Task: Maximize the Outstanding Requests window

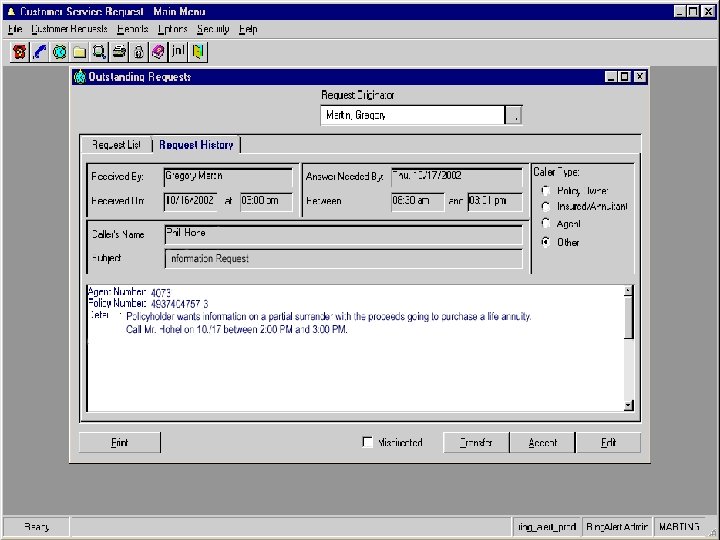Action: 624,77
